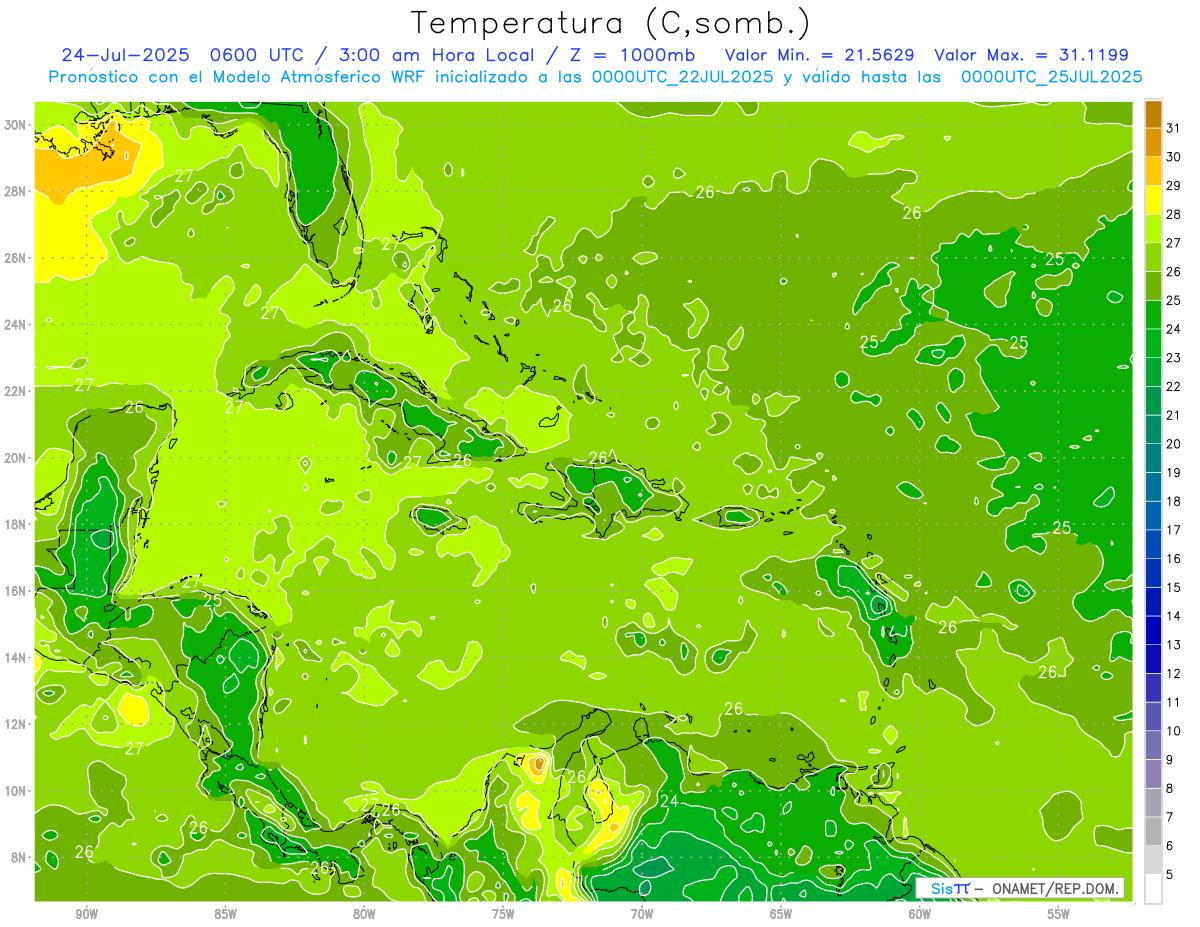The image size is (1200, 927).
Task: Click the "30N" latitude axis label
Action: (x=16, y=125)
